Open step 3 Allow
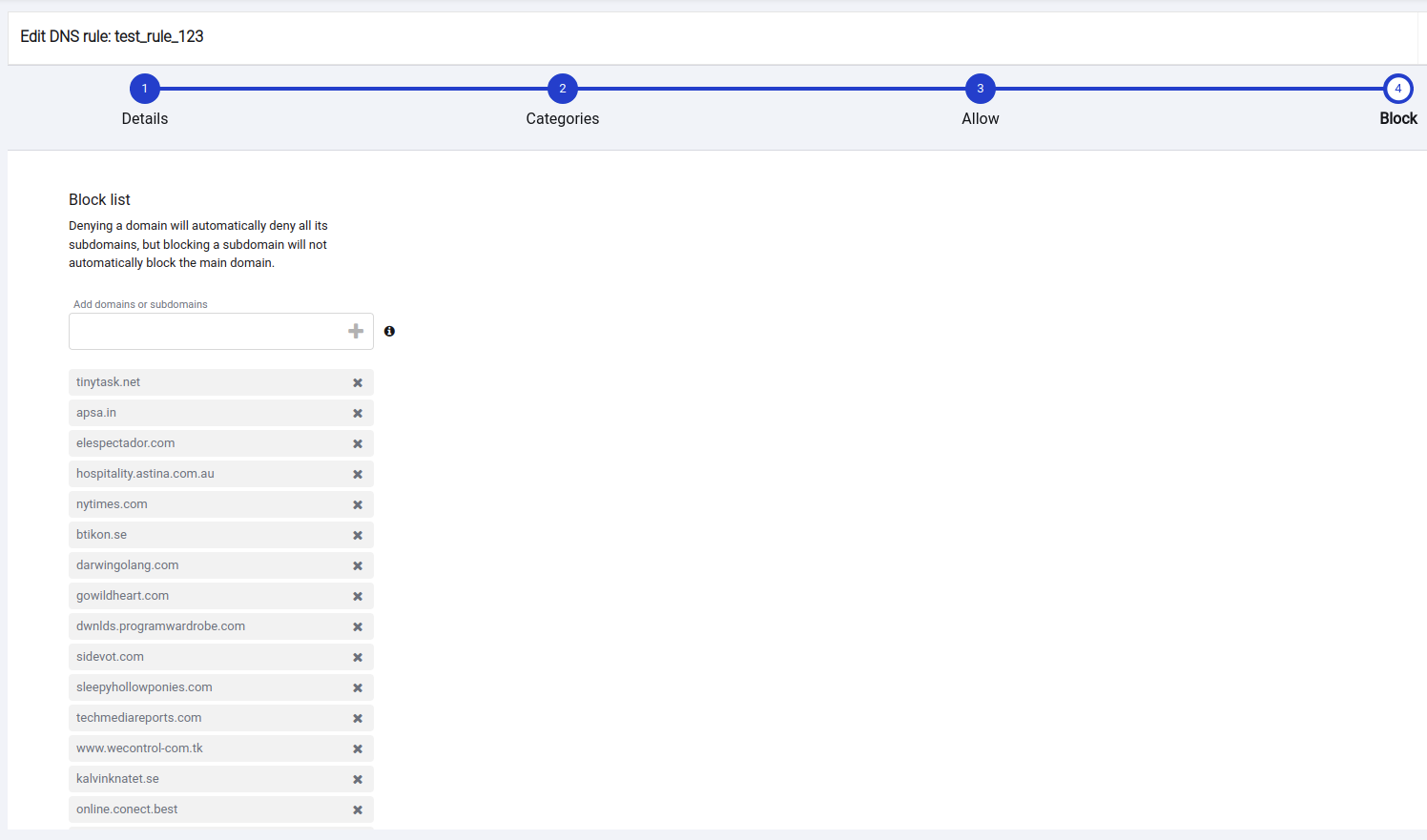 click(980, 89)
